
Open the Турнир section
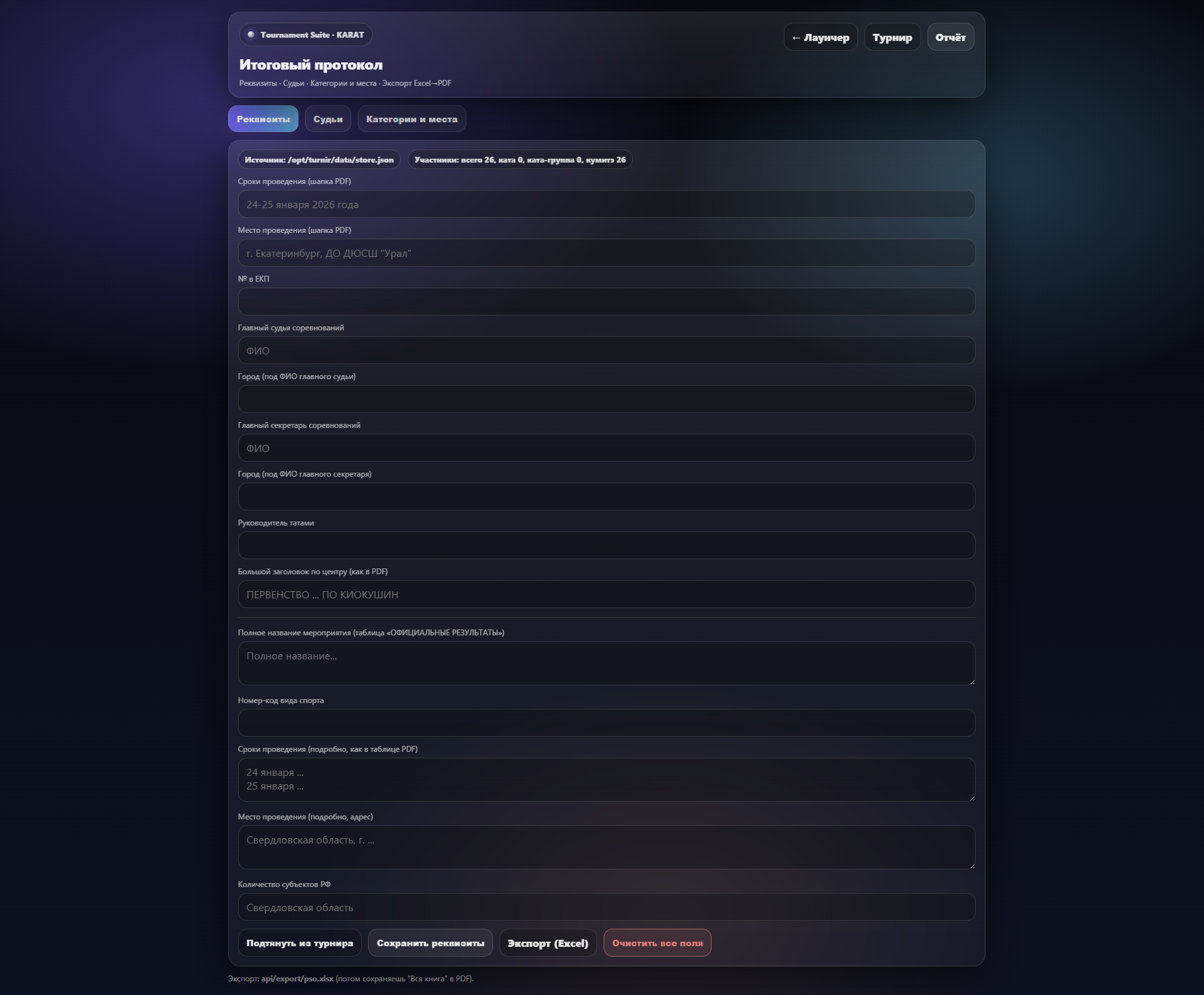click(x=892, y=38)
